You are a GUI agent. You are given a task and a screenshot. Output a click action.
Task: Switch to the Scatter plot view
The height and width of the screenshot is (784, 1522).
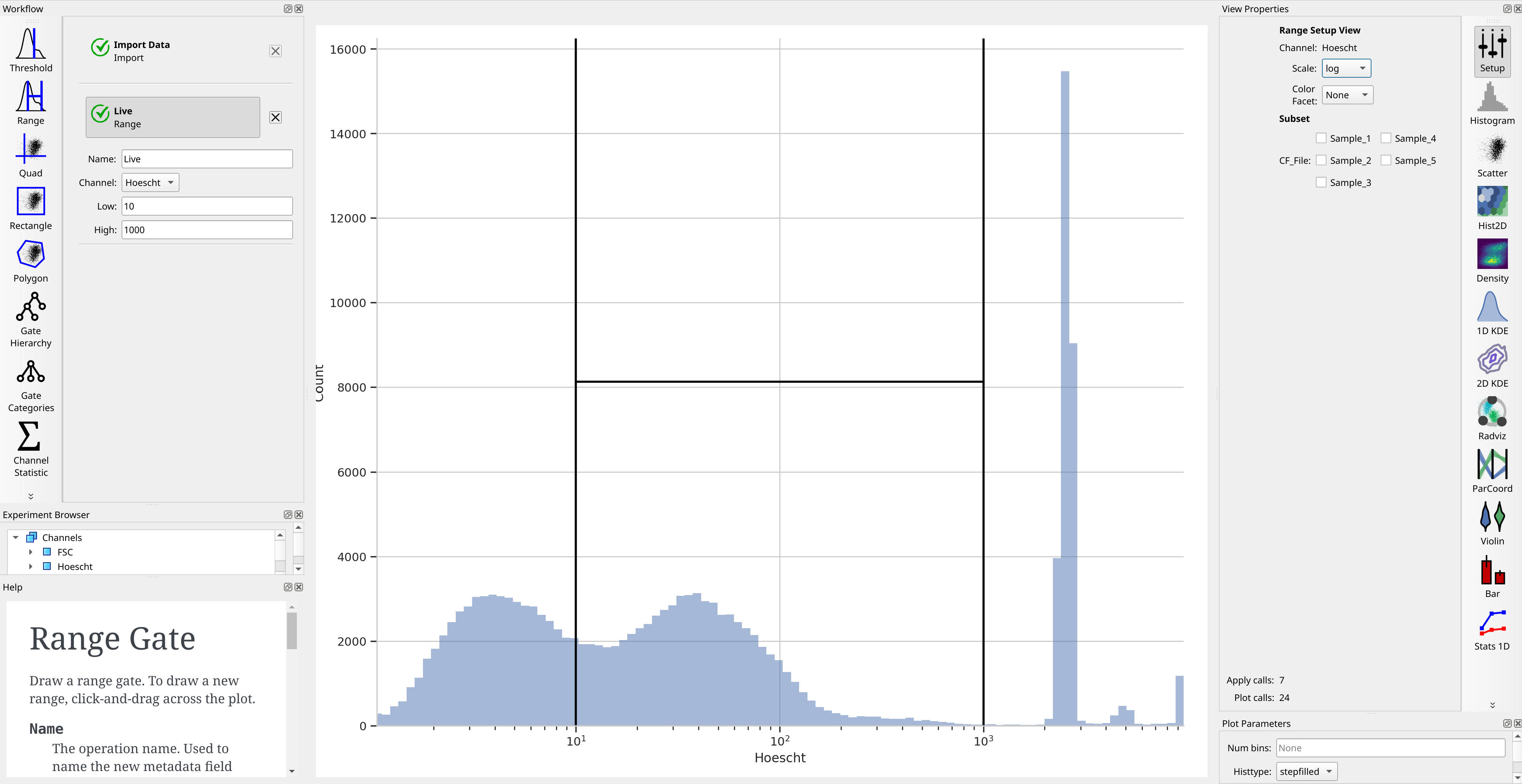[x=1492, y=155]
